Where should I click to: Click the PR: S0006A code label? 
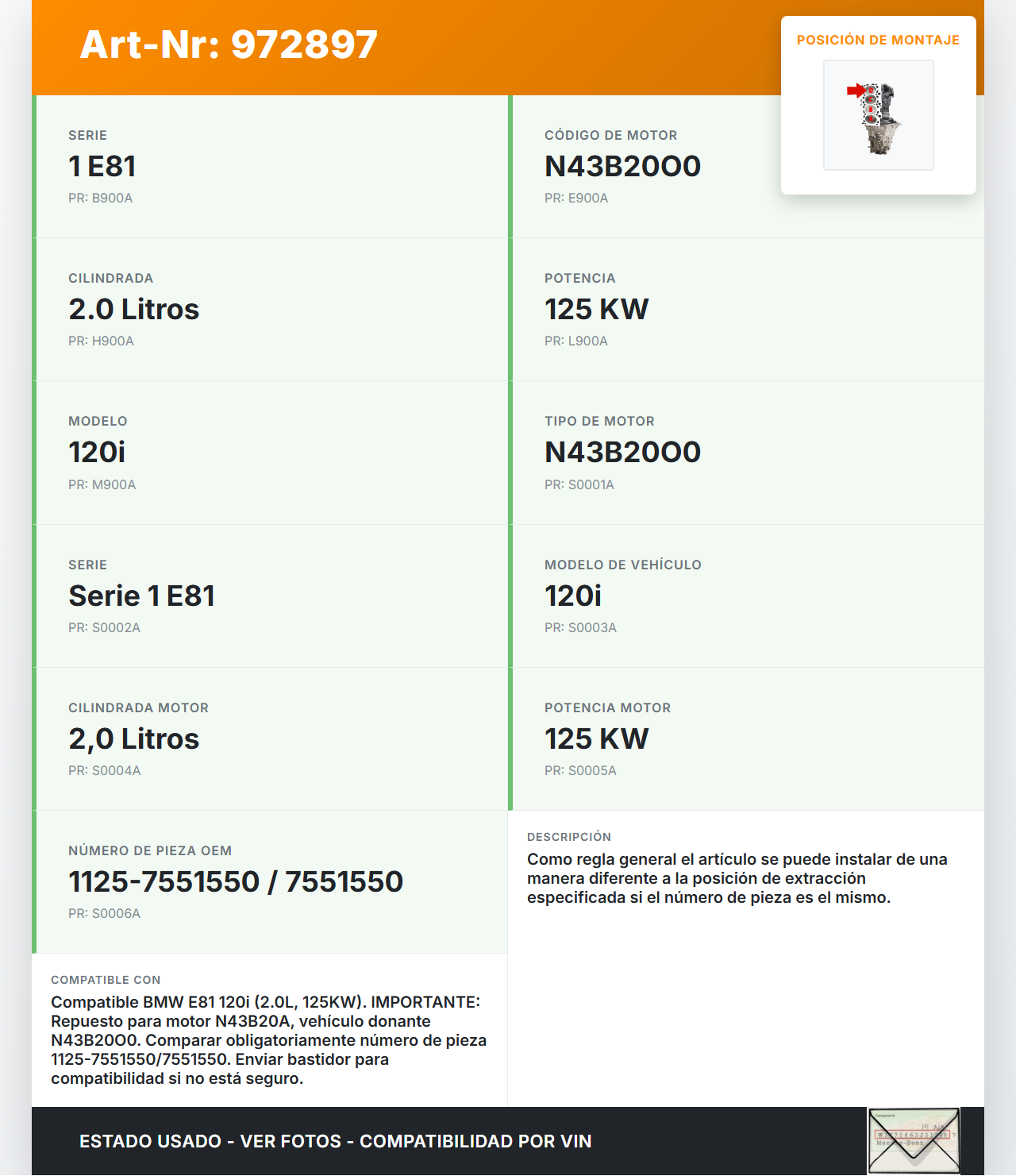104,914
